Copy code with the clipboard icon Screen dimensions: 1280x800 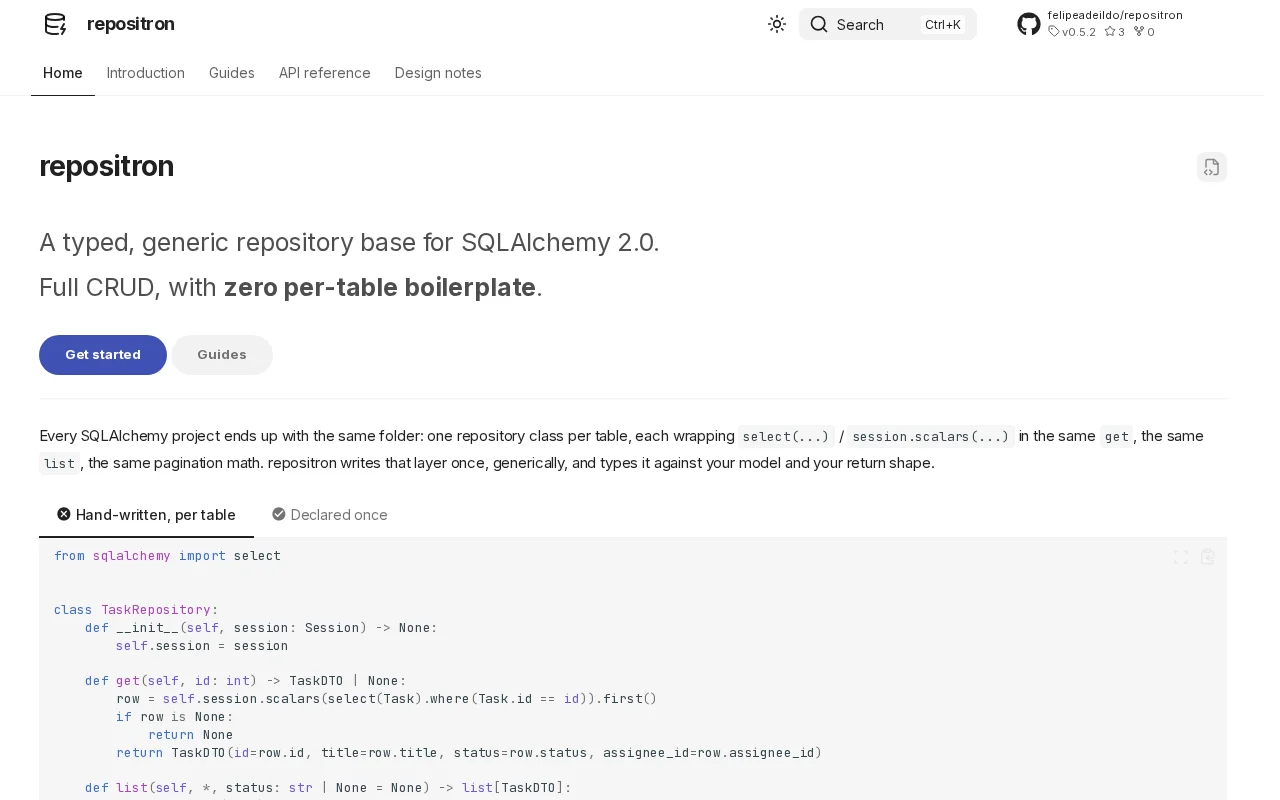1208,557
